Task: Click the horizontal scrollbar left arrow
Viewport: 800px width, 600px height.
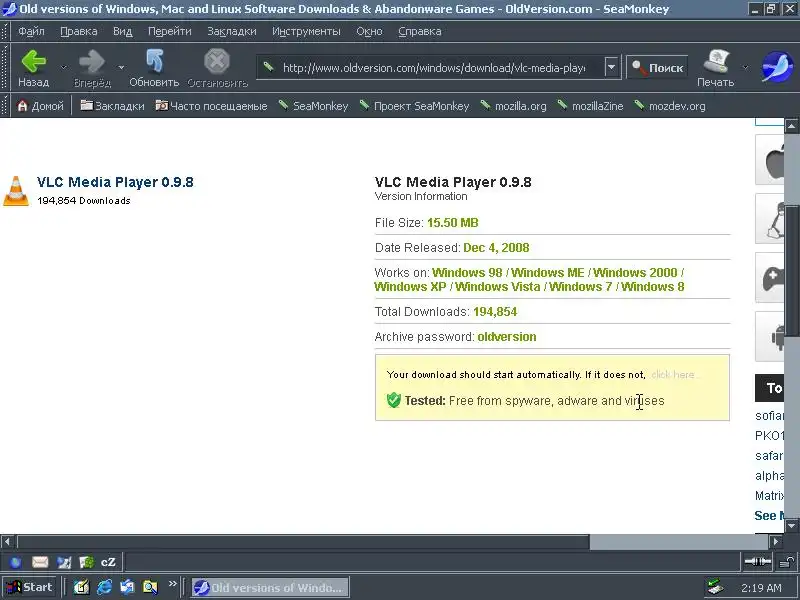Action: pos(7,541)
